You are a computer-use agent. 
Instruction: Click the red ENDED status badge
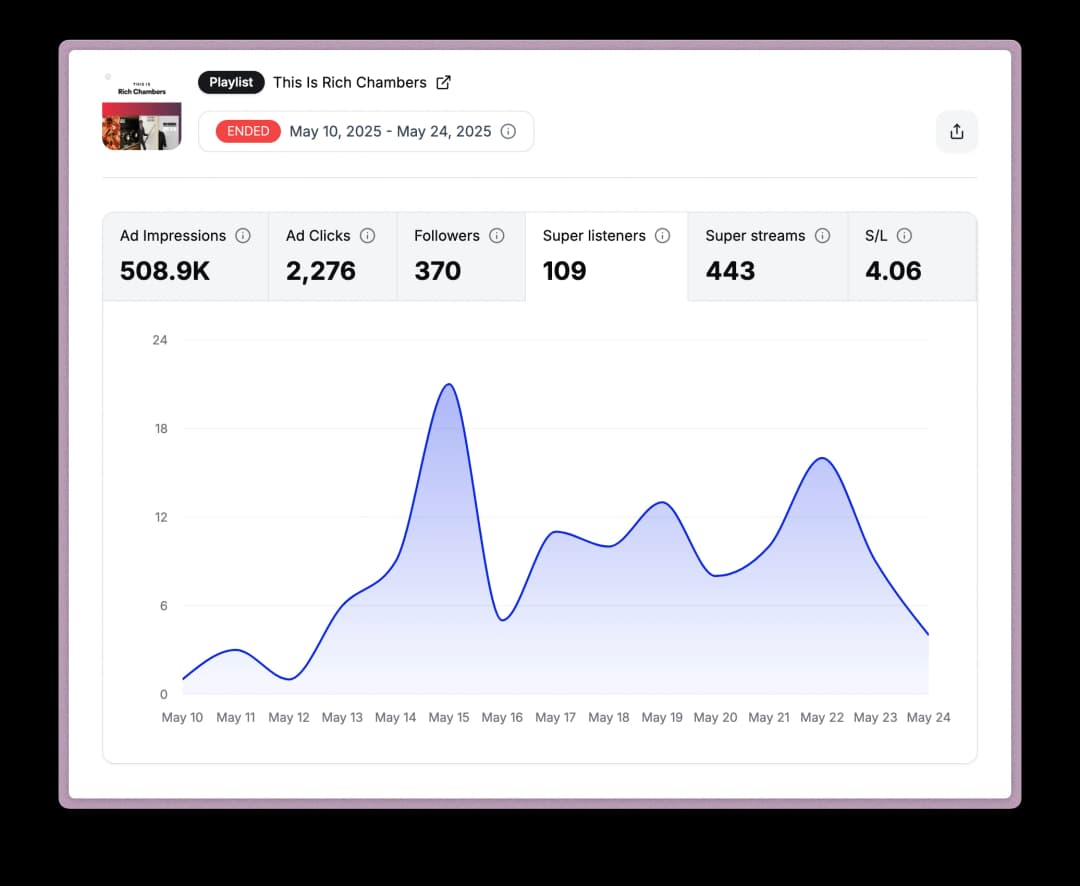pos(248,131)
